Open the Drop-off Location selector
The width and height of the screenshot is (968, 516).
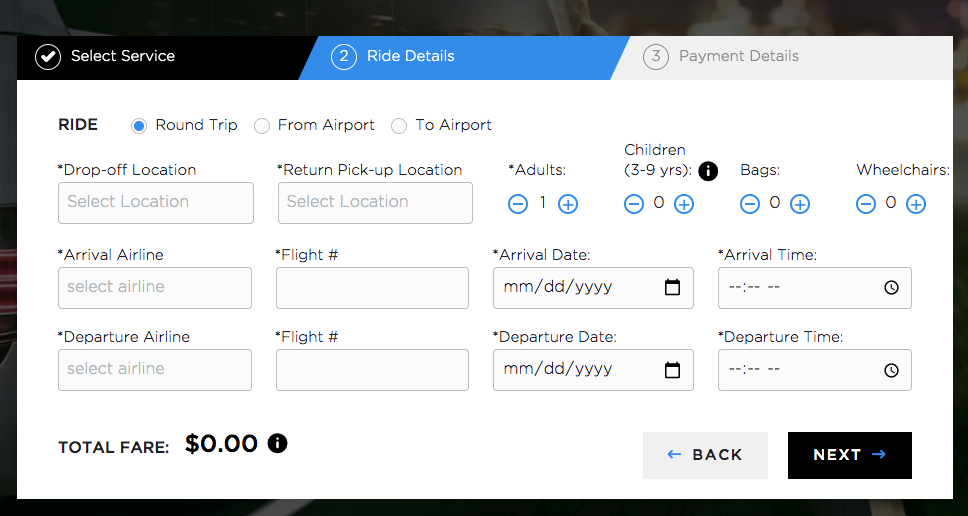[x=156, y=203]
